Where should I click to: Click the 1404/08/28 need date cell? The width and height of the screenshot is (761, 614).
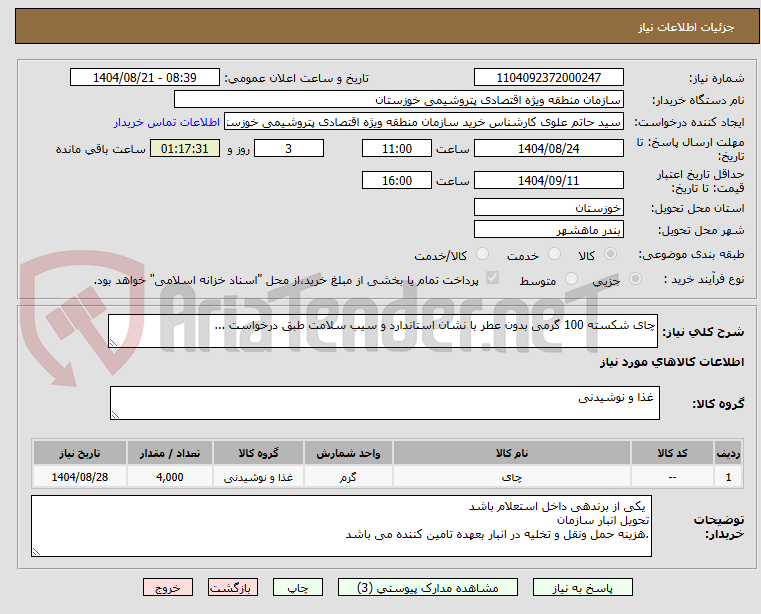80,477
